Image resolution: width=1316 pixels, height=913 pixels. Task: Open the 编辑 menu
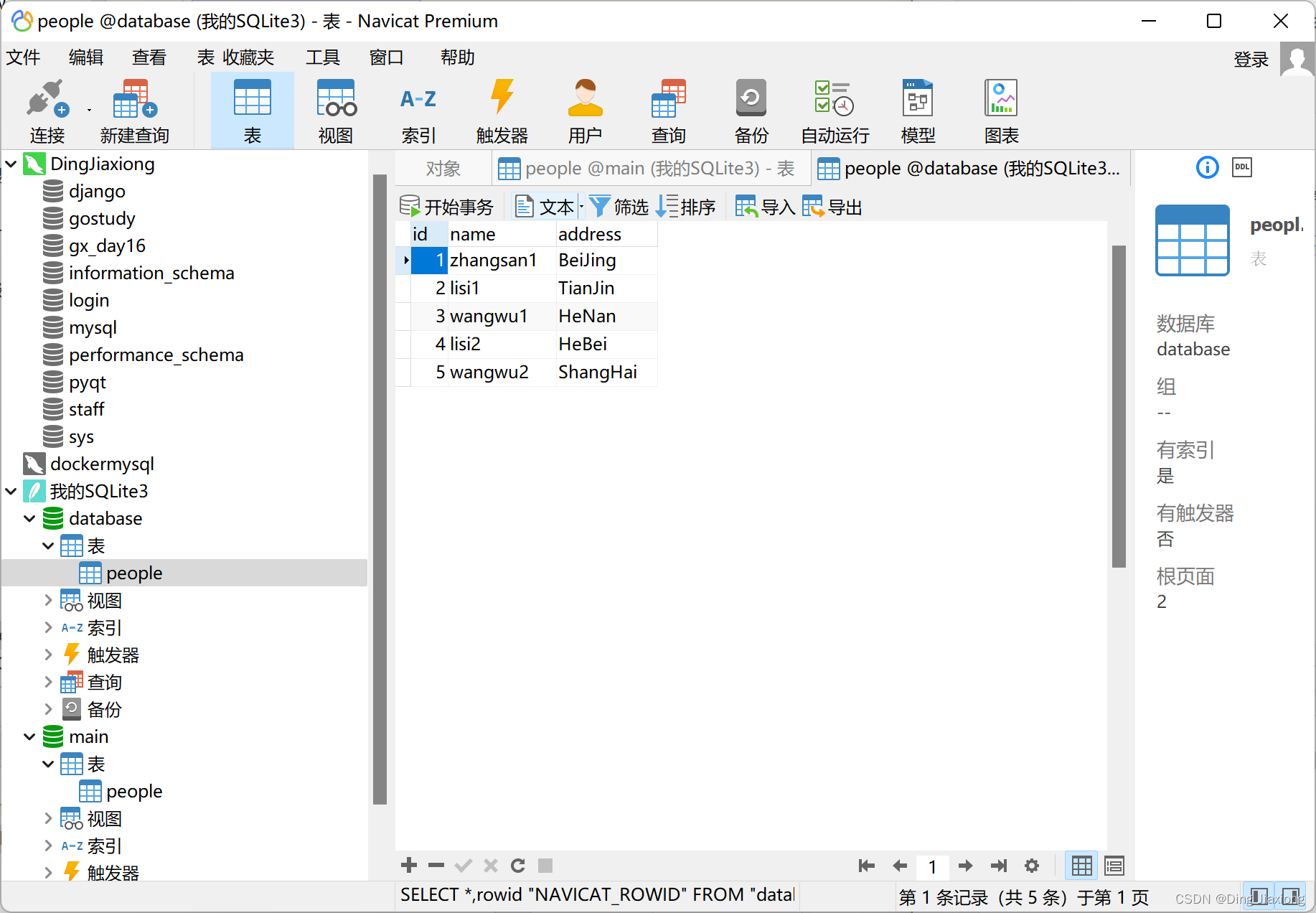click(86, 57)
